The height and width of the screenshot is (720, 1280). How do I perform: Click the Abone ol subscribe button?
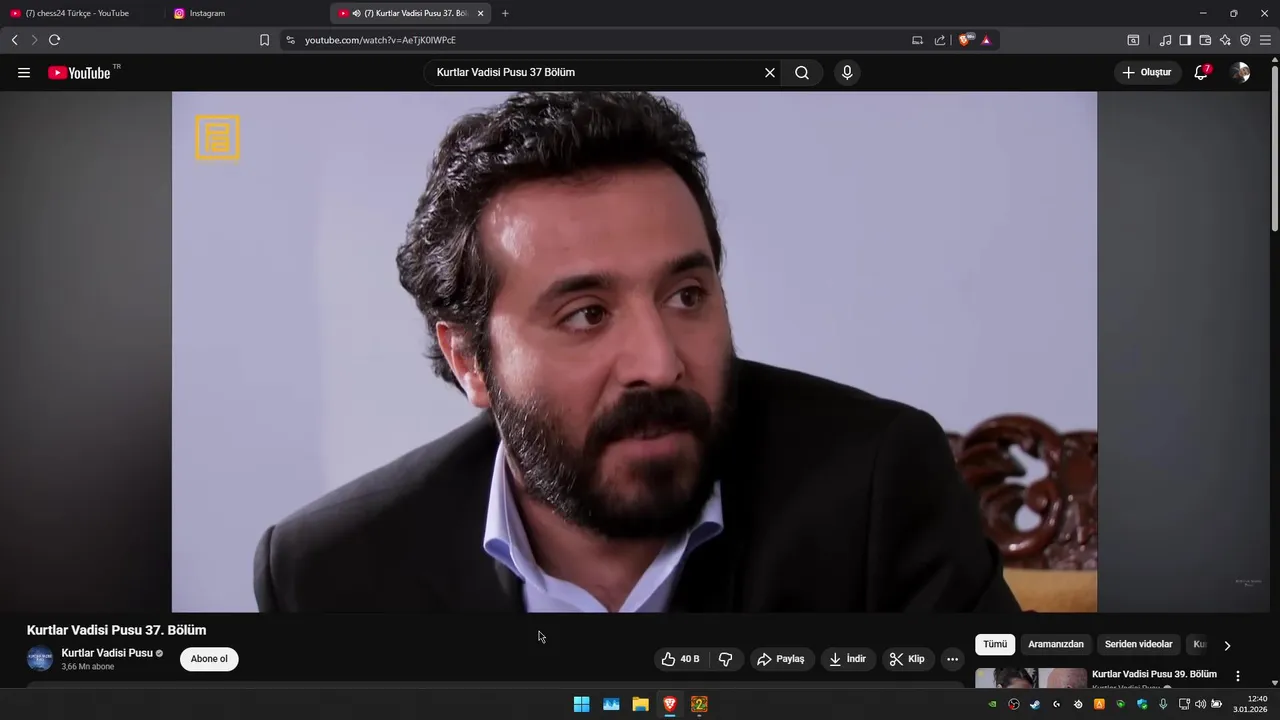[x=209, y=659]
